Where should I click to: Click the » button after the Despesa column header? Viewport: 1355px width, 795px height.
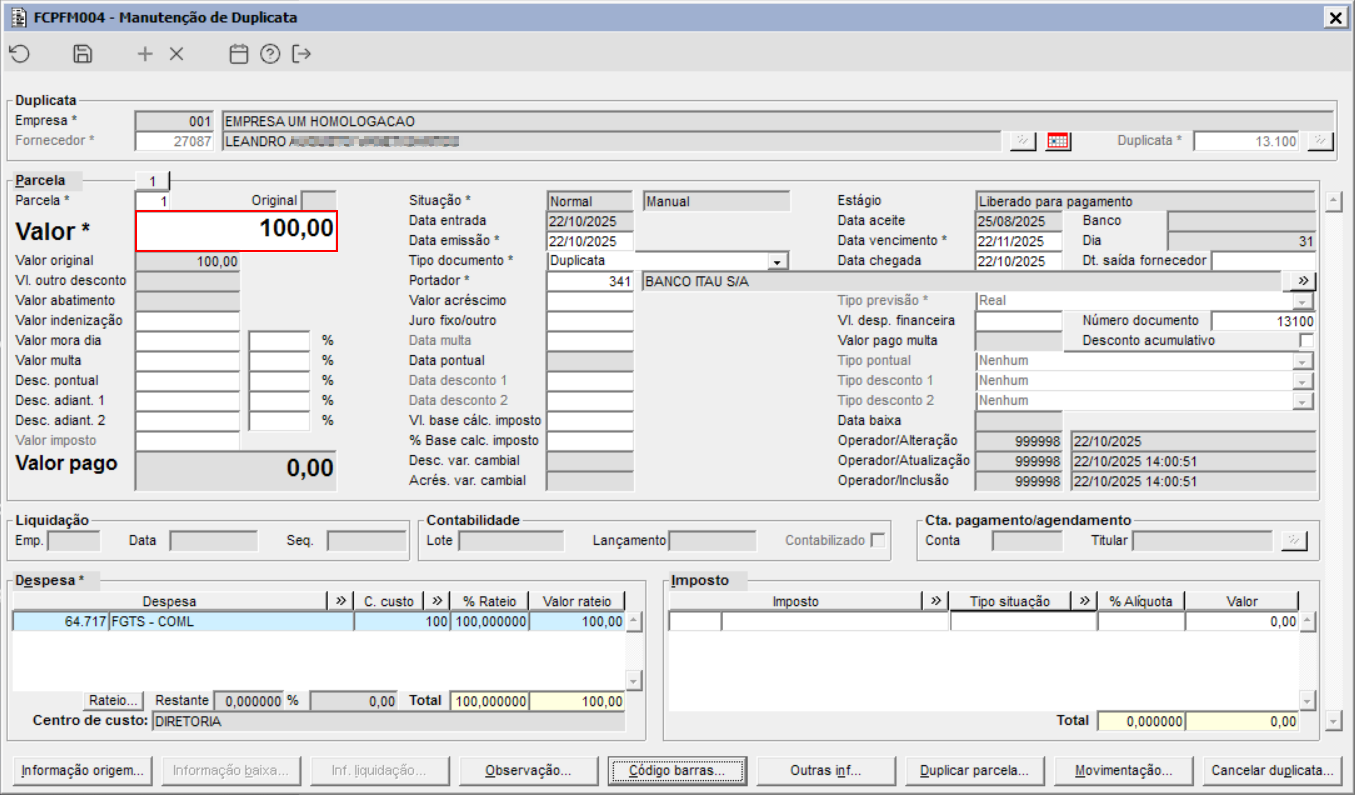(341, 601)
